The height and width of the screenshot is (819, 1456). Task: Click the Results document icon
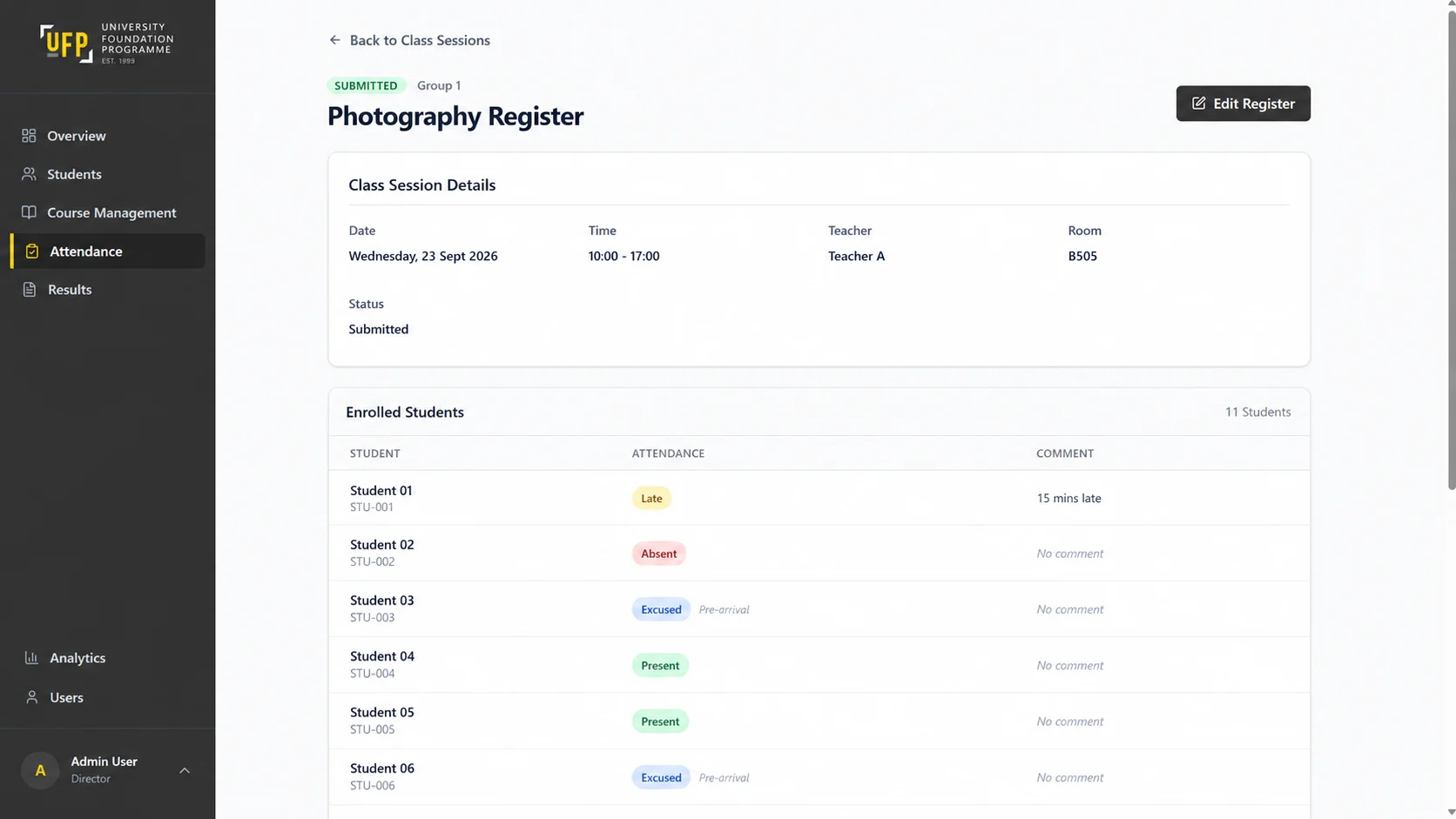coord(30,290)
